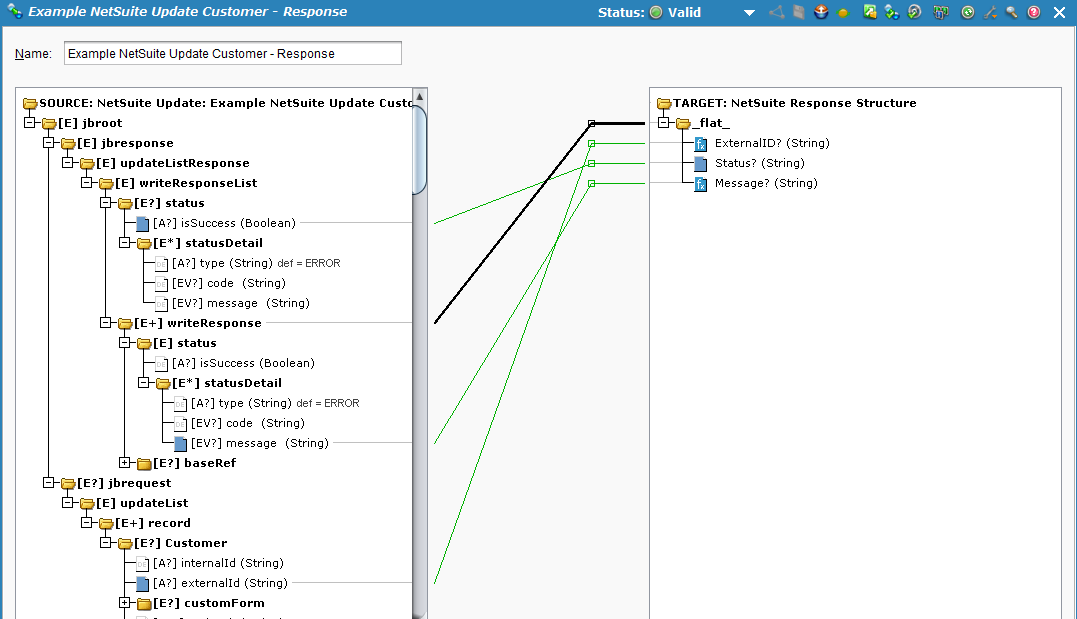Click the green Valid status indicator
Viewport: 1077px width, 619px height.
[x=656, y=13]
